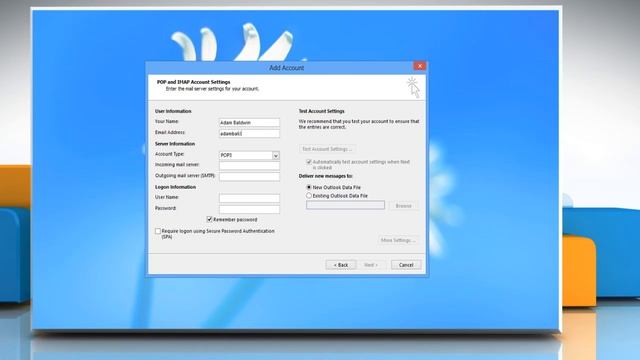Click the Logon Information heading

(175, 187)
